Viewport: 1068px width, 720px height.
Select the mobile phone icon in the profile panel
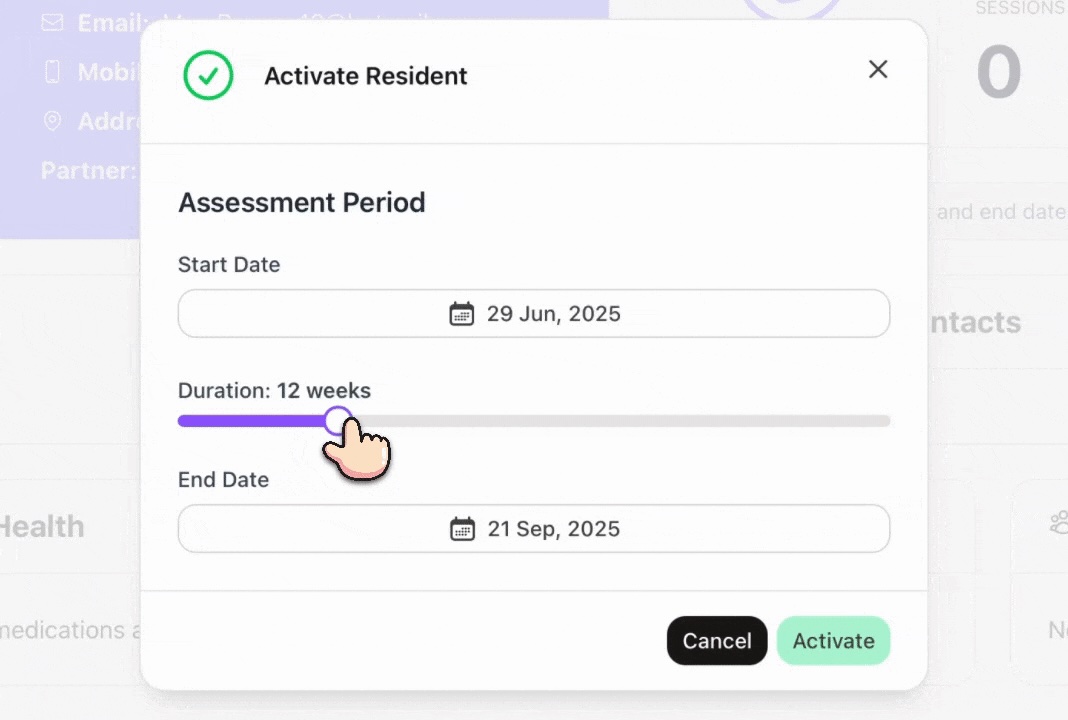[x=51, y=71]
